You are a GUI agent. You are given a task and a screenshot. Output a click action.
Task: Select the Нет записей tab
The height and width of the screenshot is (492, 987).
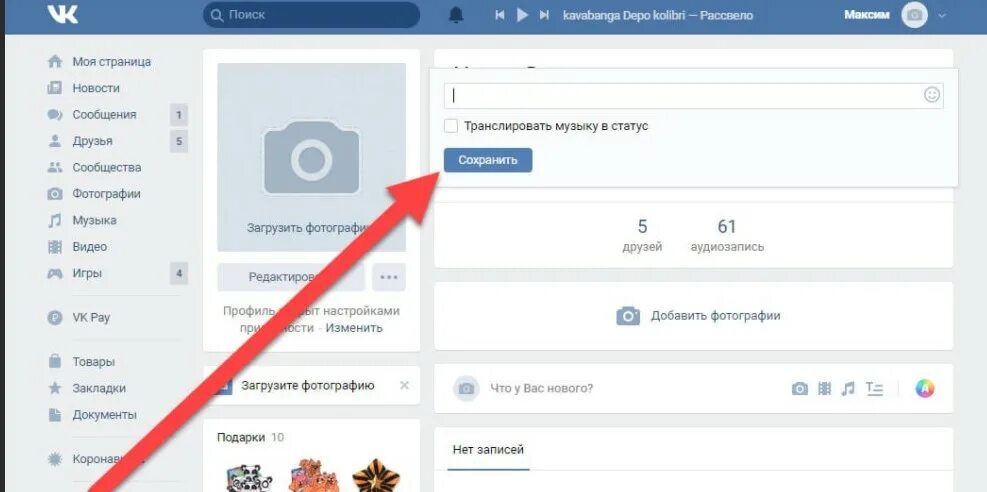tap(488, 450)
